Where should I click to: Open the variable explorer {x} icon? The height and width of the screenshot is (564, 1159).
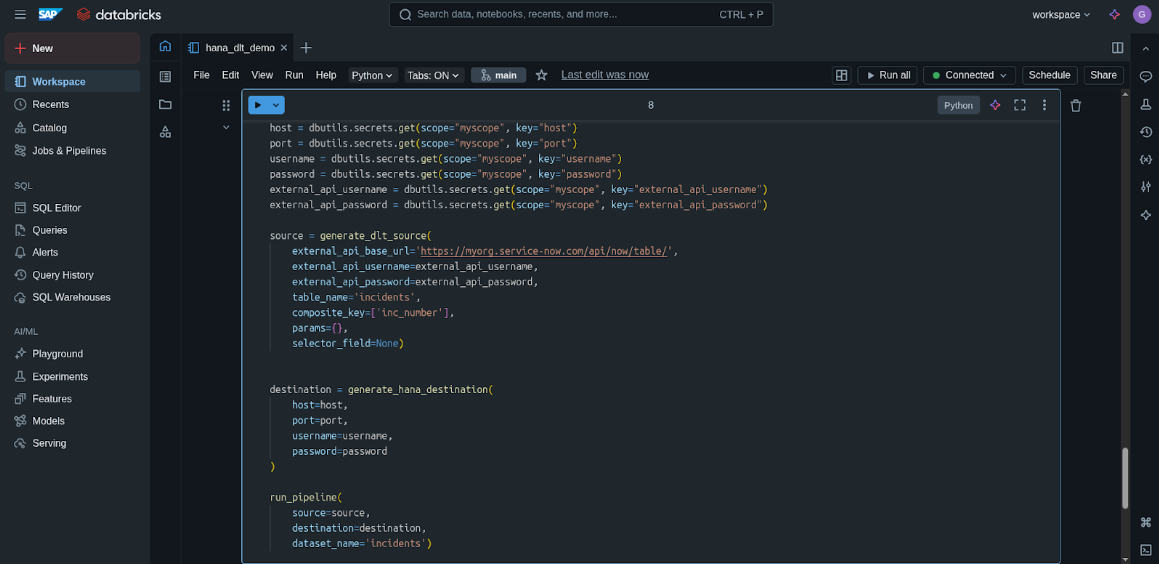coord(1146,160)
